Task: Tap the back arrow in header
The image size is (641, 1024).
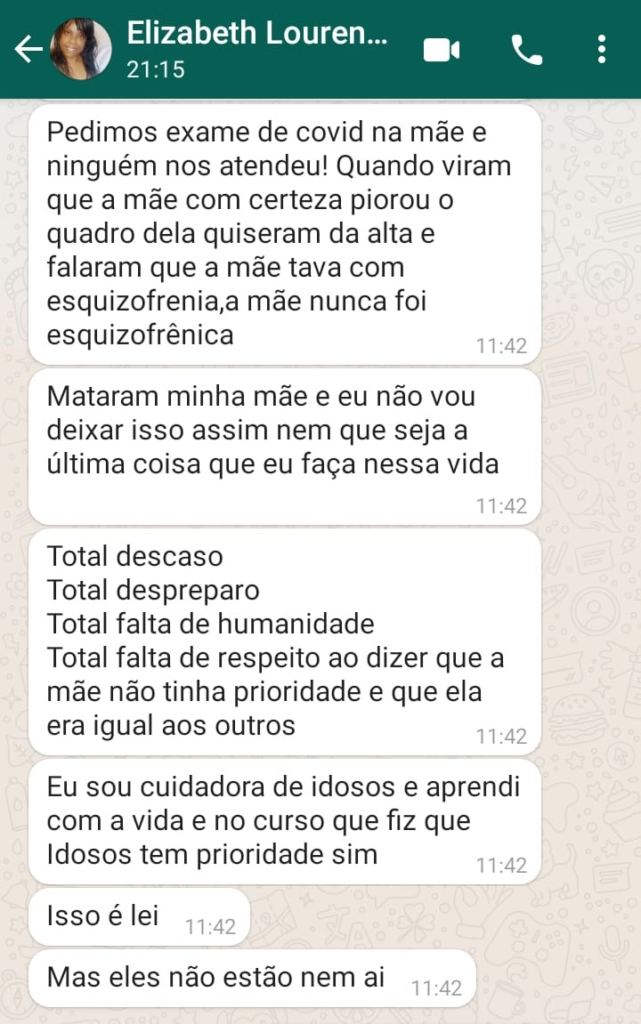Action: click(28, 49)
